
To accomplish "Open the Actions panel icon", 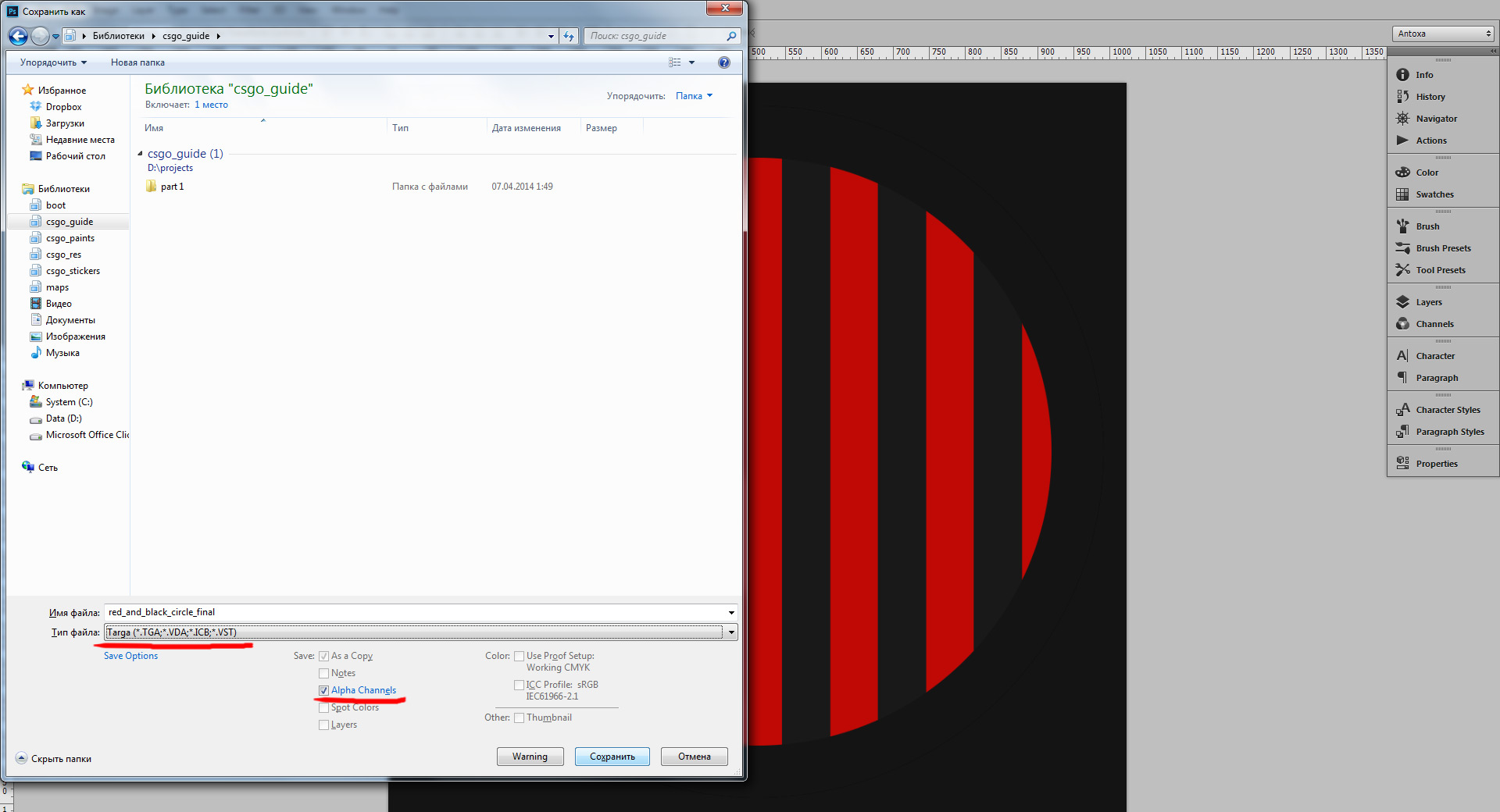I will point(1402,141).
